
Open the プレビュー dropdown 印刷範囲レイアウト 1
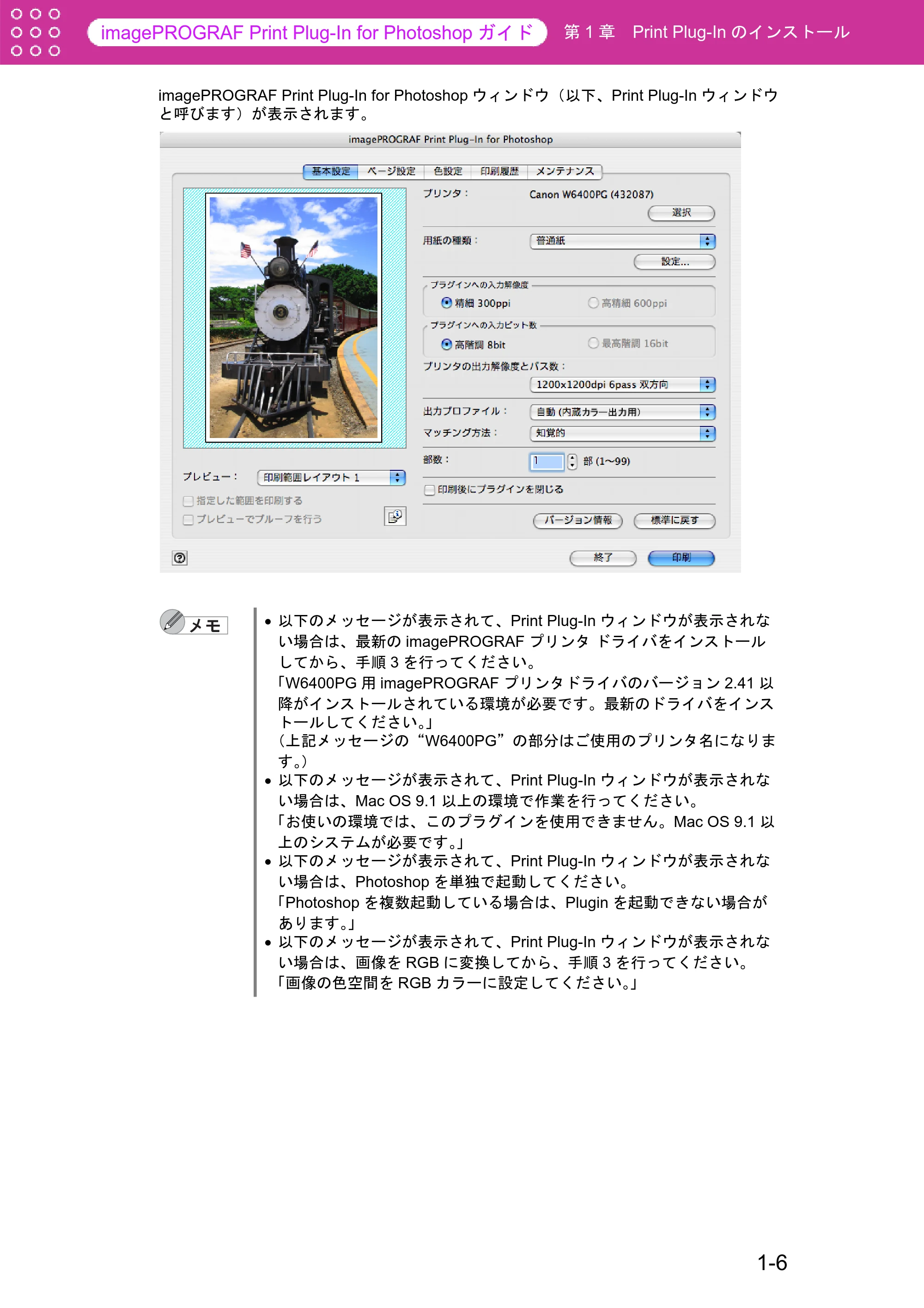click(331, 477)
